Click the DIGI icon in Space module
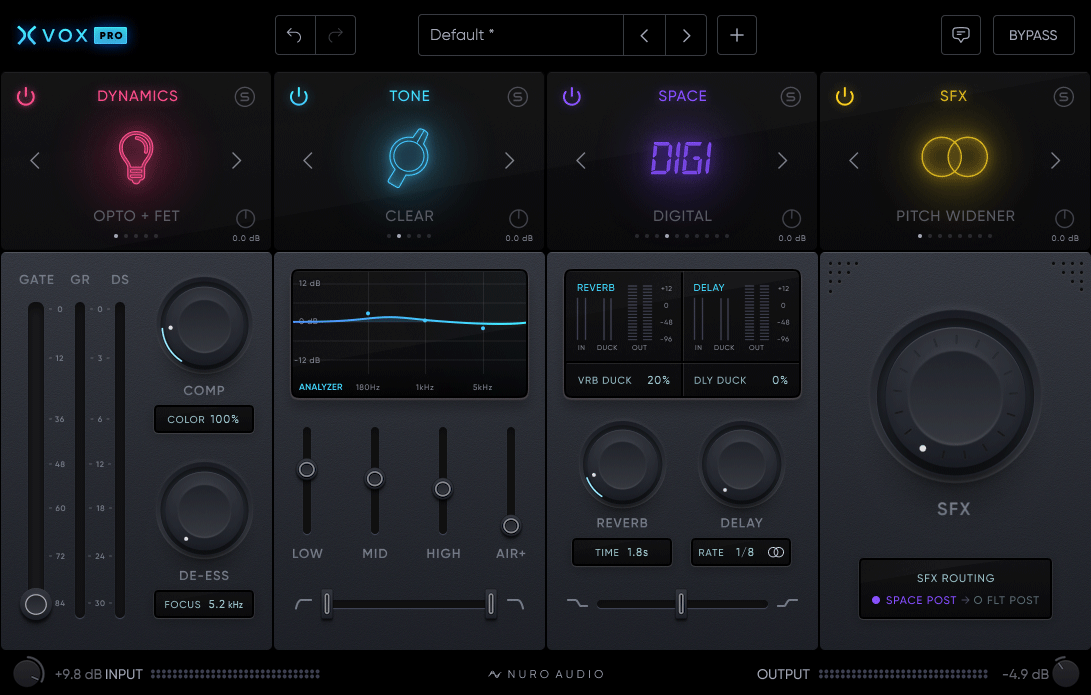1091x695 pixels. pos(682,158)
